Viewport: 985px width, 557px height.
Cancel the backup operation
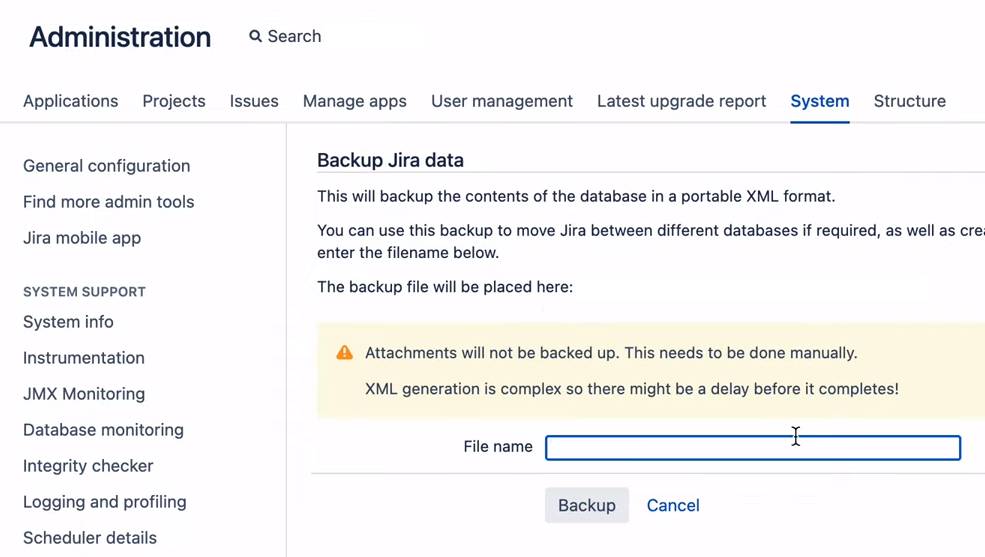(673, 506)
